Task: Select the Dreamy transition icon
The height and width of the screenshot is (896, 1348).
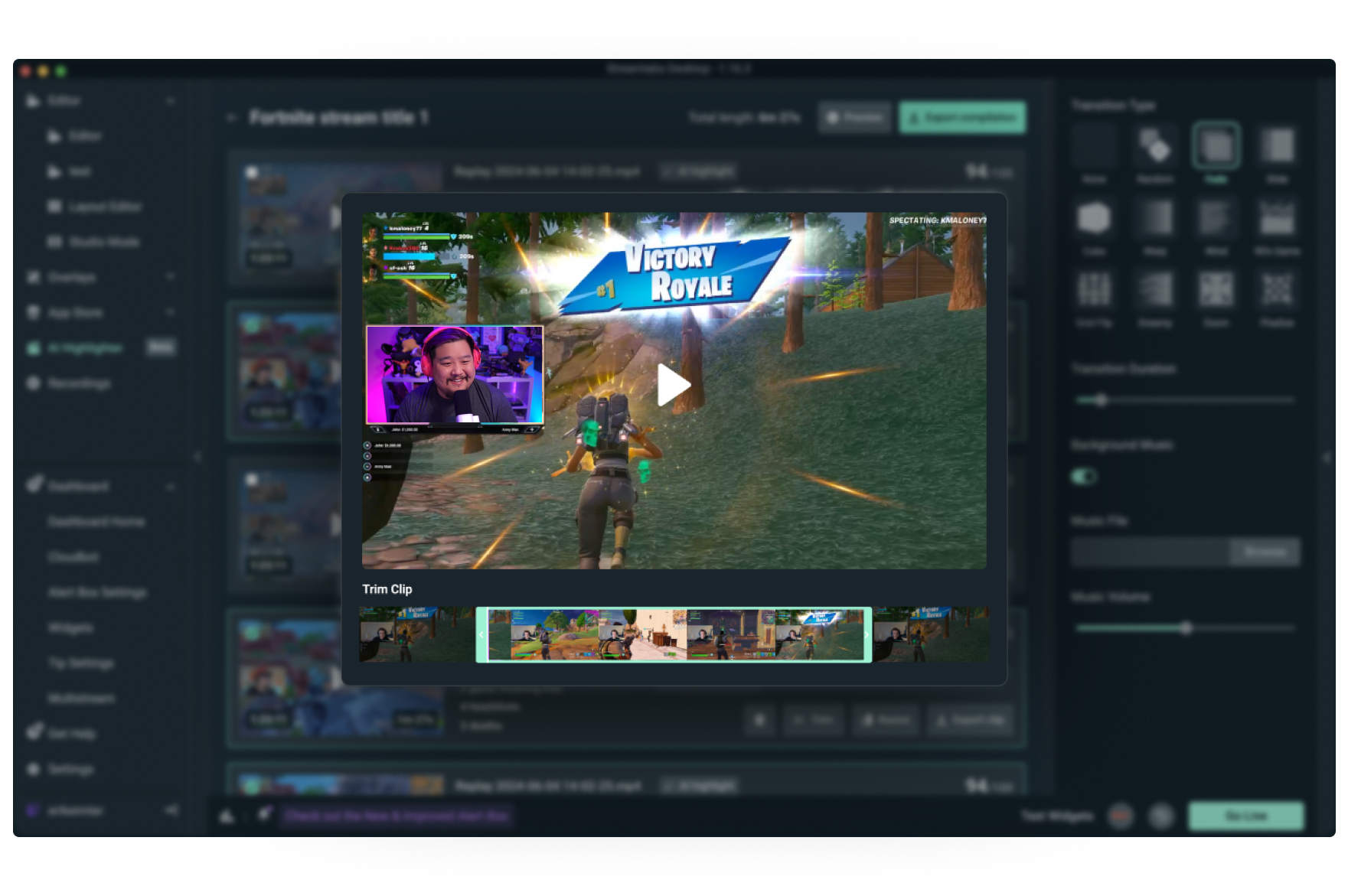Action: (x=1155, y=289)
